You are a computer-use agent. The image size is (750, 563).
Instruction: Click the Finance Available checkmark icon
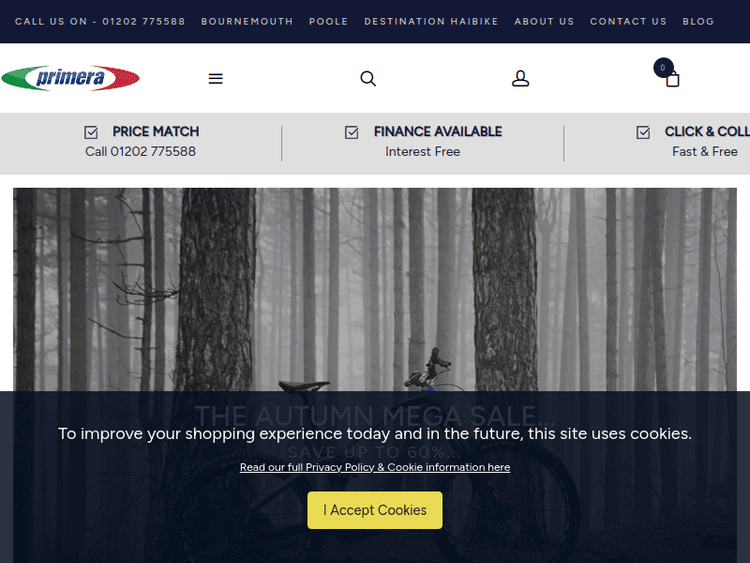(x=351, y=132)
